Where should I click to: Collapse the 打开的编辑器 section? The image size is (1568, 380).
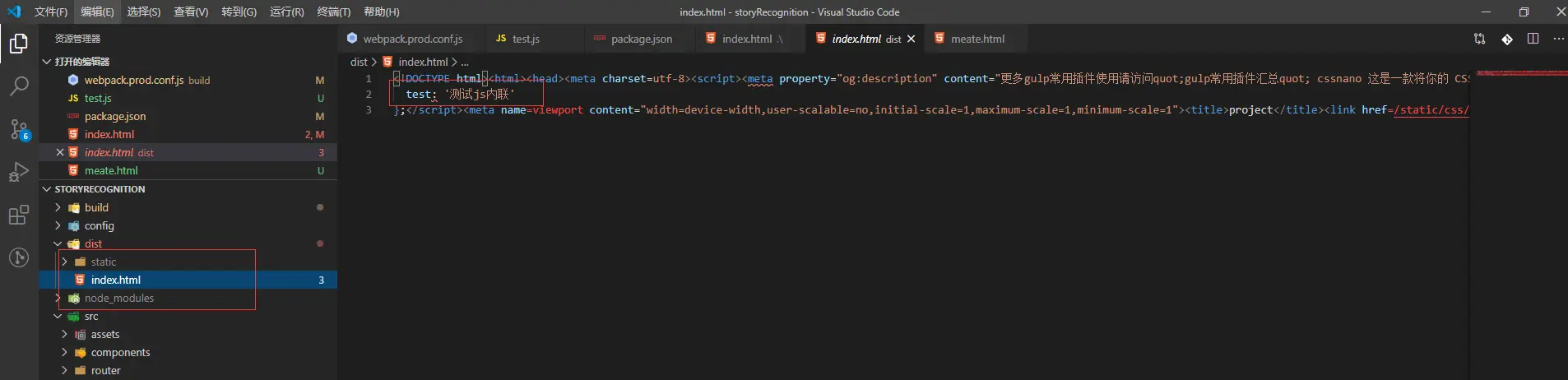(188, 62)
